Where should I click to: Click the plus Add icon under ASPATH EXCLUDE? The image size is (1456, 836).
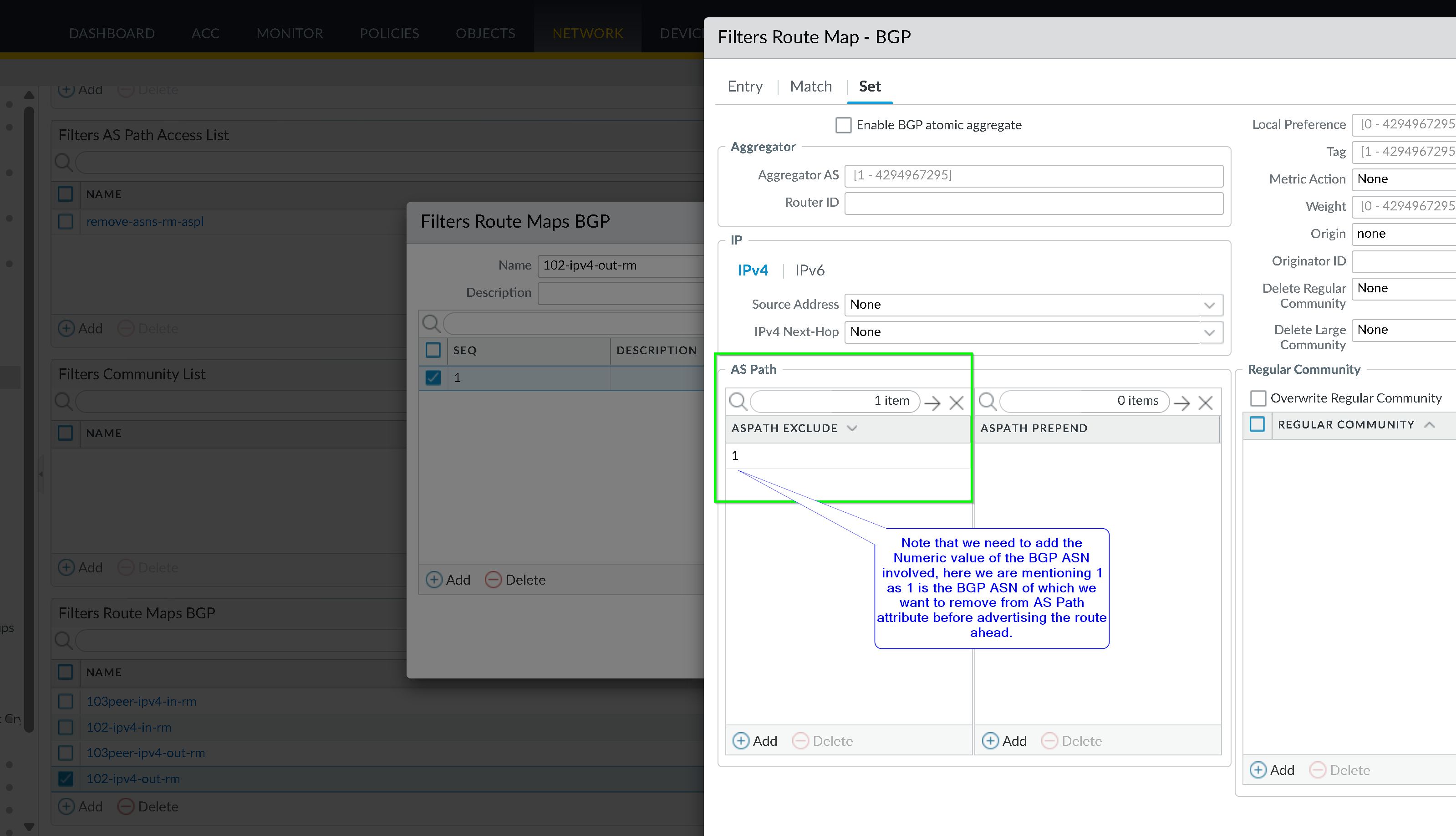(x=741, y=741)
